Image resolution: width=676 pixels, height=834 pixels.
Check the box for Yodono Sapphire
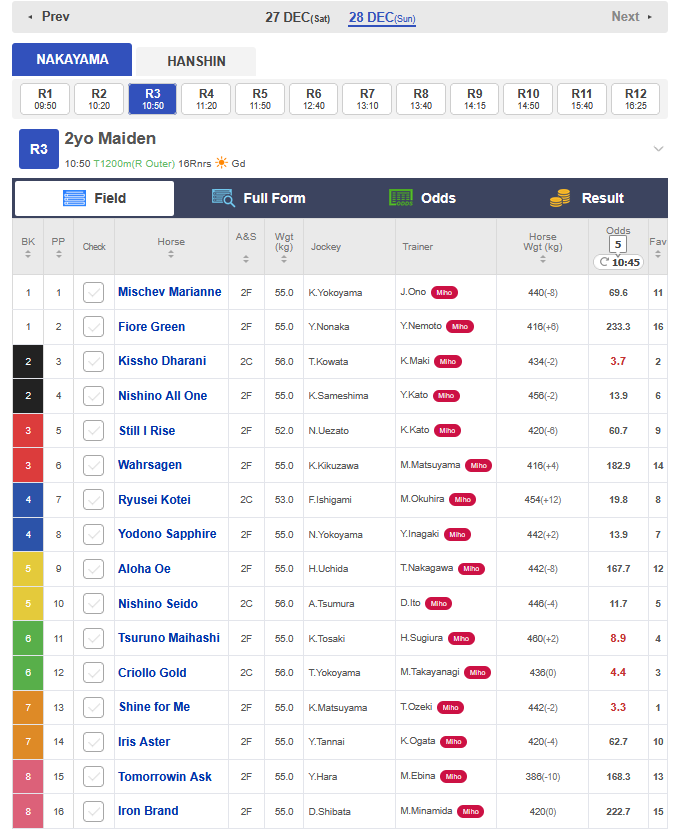point(94,535)
